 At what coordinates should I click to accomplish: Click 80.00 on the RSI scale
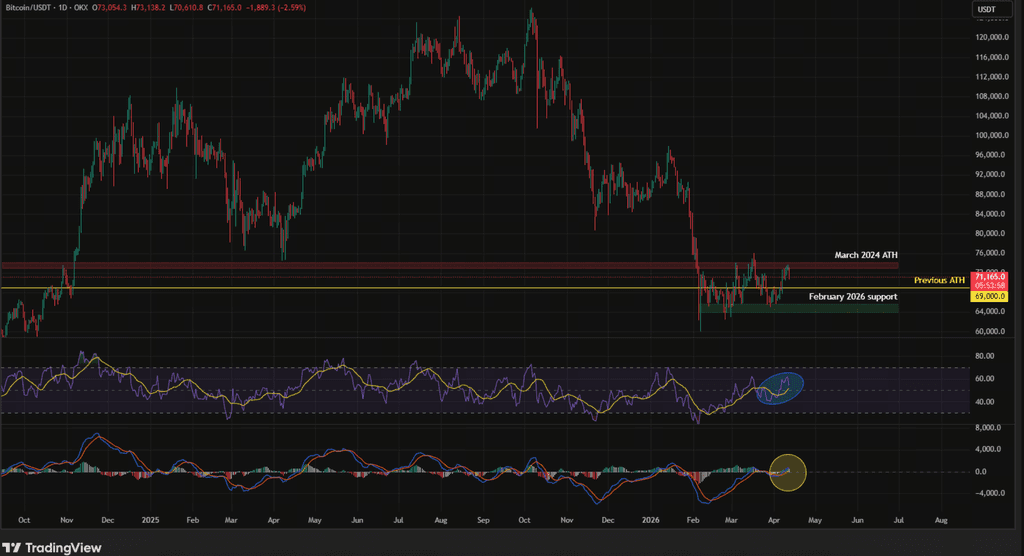[x=985, y=356]
